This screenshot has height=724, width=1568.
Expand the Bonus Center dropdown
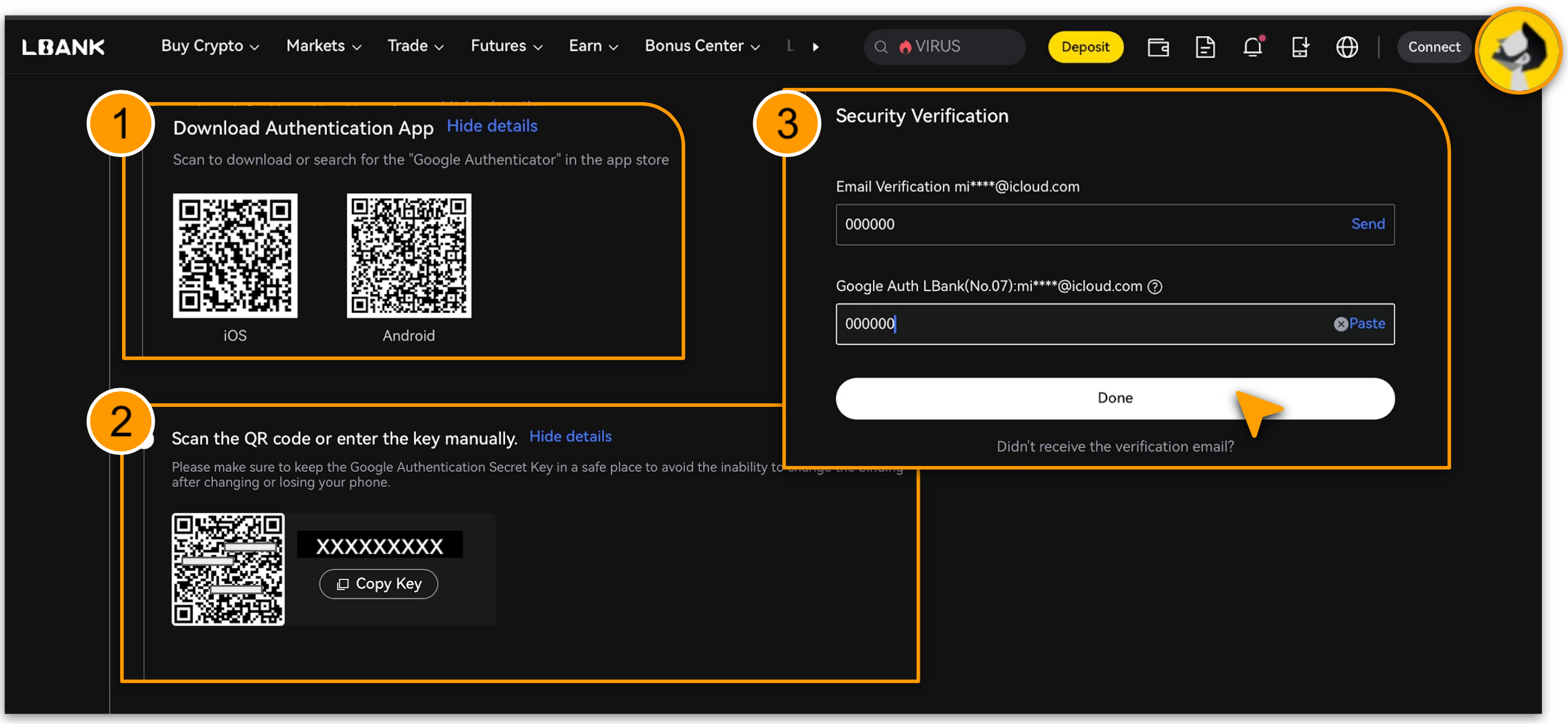click(x=702, y=46)
